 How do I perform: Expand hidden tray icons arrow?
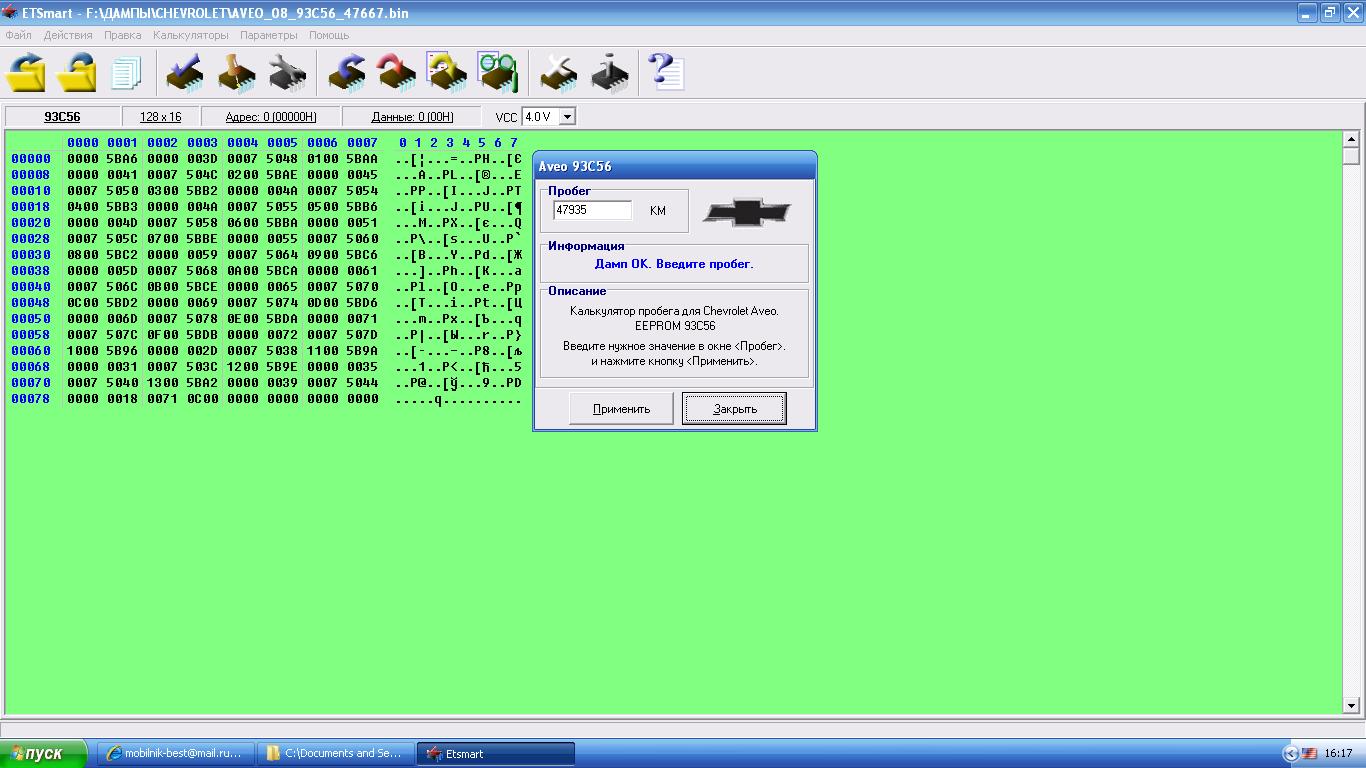click(x=1290, y=754)
